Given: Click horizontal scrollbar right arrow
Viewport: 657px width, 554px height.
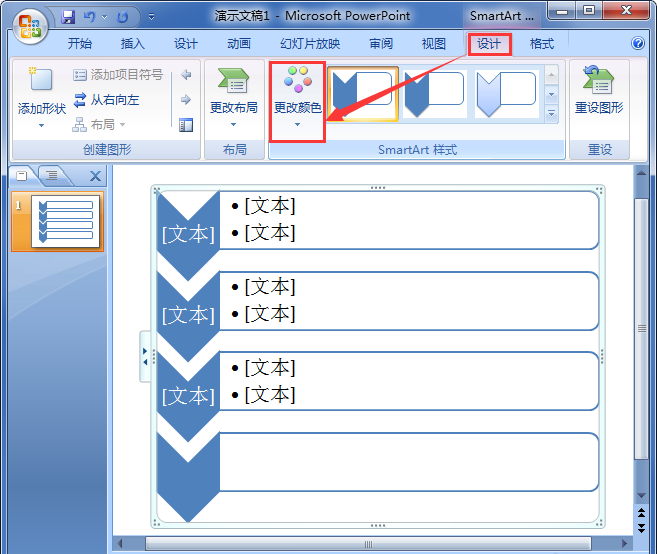Looking at the screenshot, I should pyautogui.click(x=624, y=544).
